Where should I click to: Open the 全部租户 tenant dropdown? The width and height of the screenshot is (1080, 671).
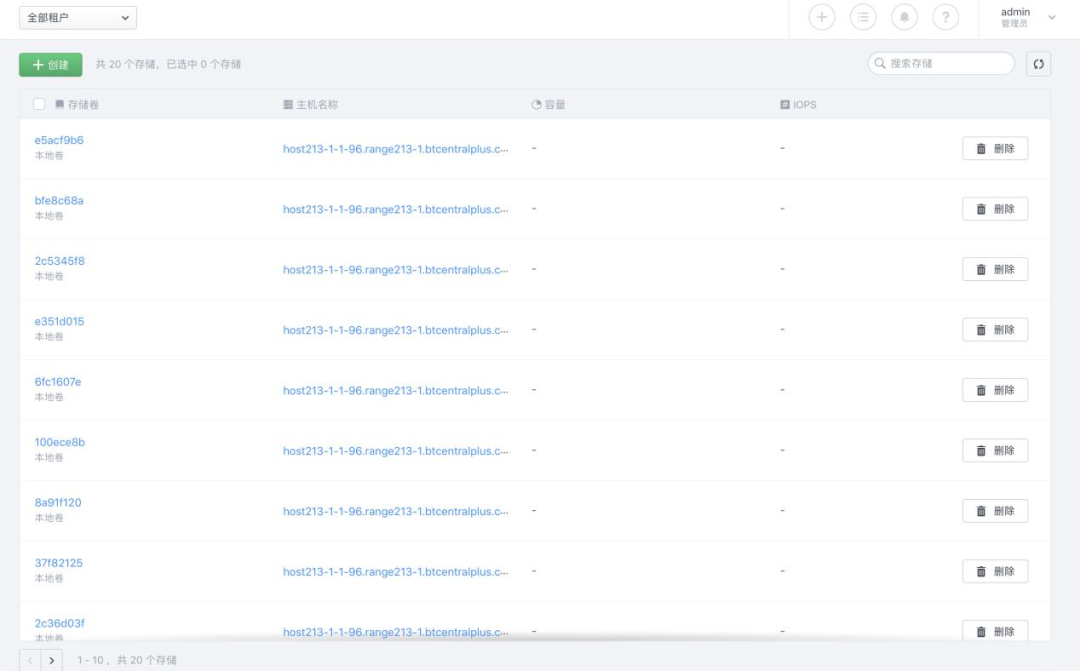coord(78,18)
